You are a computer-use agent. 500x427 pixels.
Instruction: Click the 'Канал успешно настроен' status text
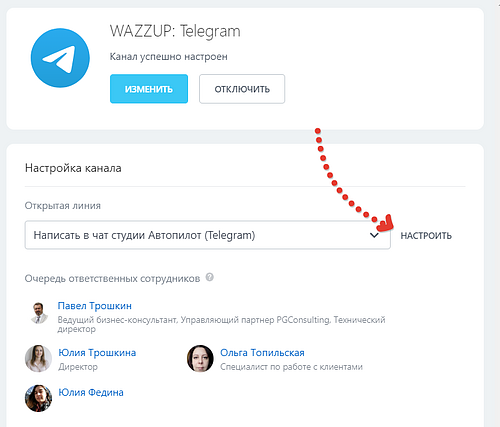[x=169, y=57]
